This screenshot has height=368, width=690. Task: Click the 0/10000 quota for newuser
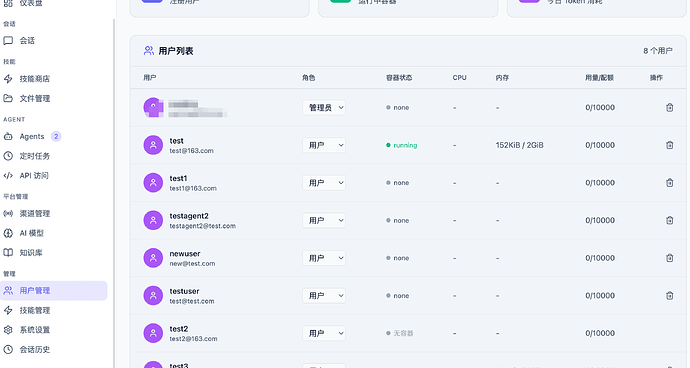click(x=600, y=258)
